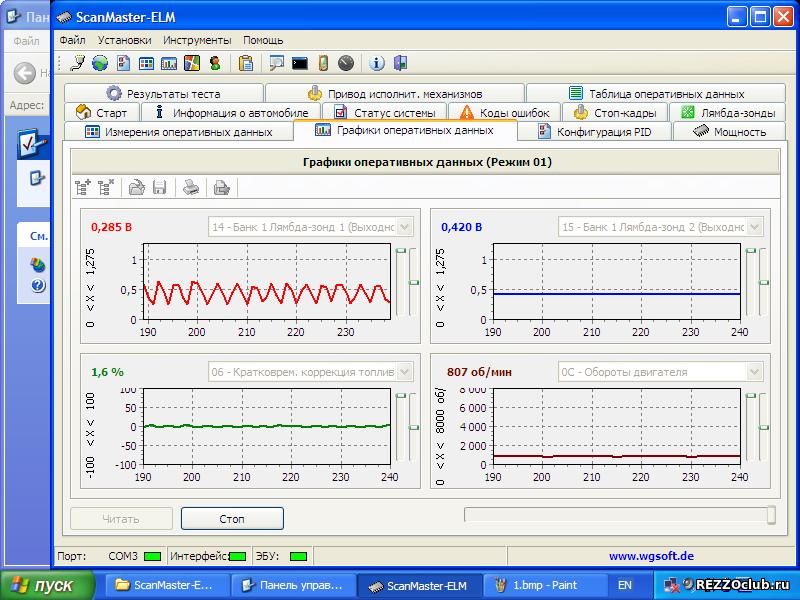800x600 pixels.
Task: Click the bar chart graphs toolbar icon
Action: point(169,63)
